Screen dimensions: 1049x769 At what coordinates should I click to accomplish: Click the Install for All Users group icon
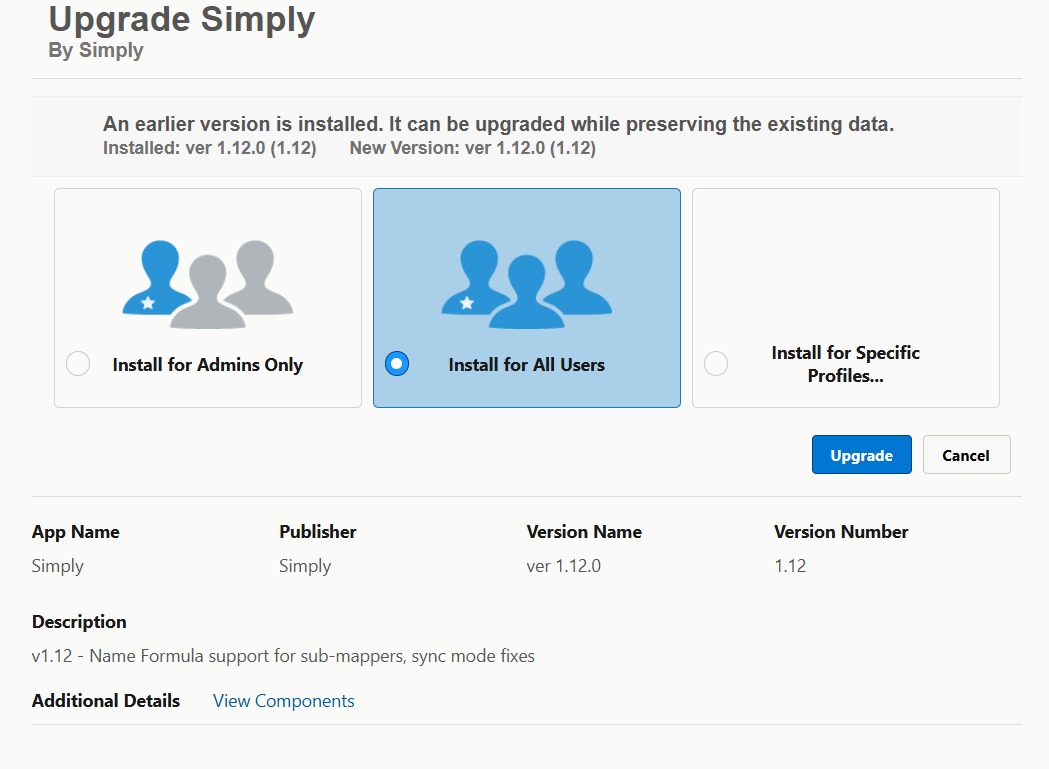[x=525, y=278]
